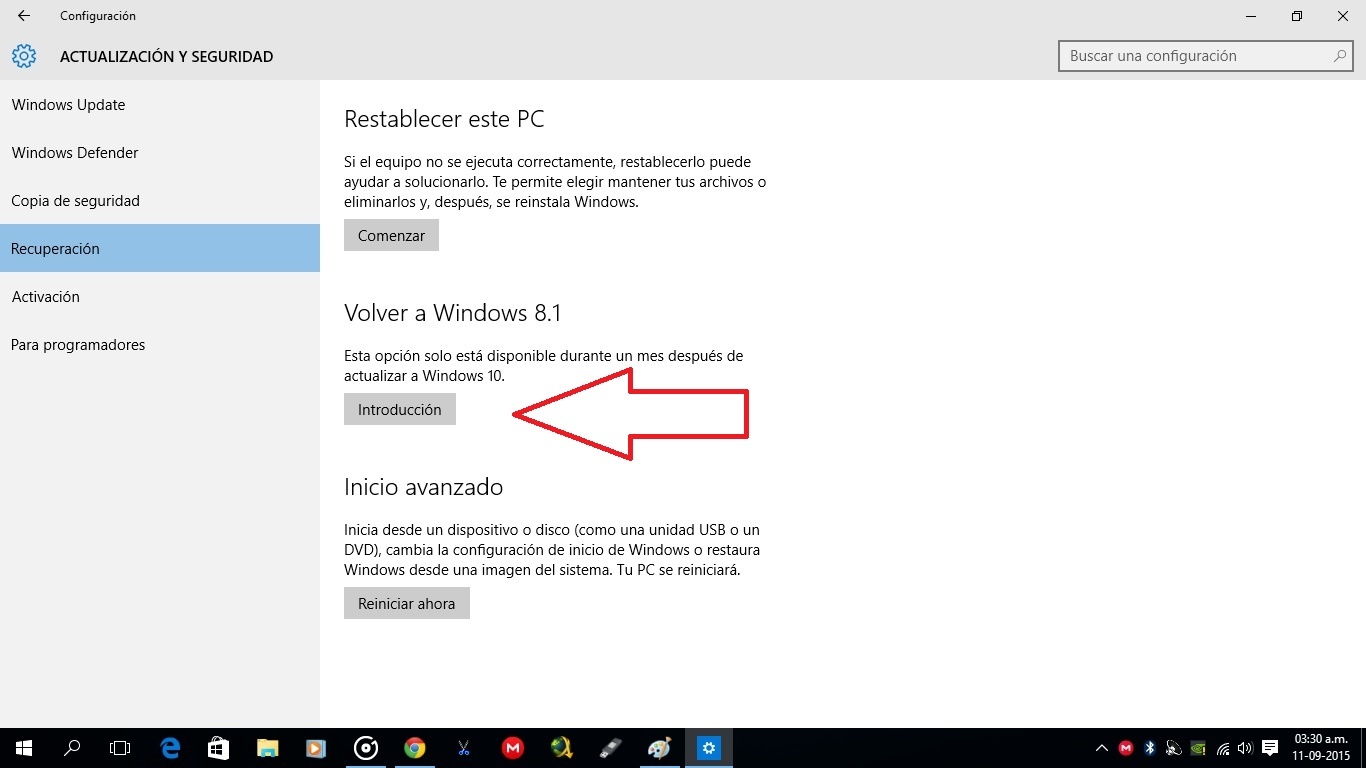Open the green globe app on the taskbar
This screenshot has width=1366, height=768.
coord(562,748)
